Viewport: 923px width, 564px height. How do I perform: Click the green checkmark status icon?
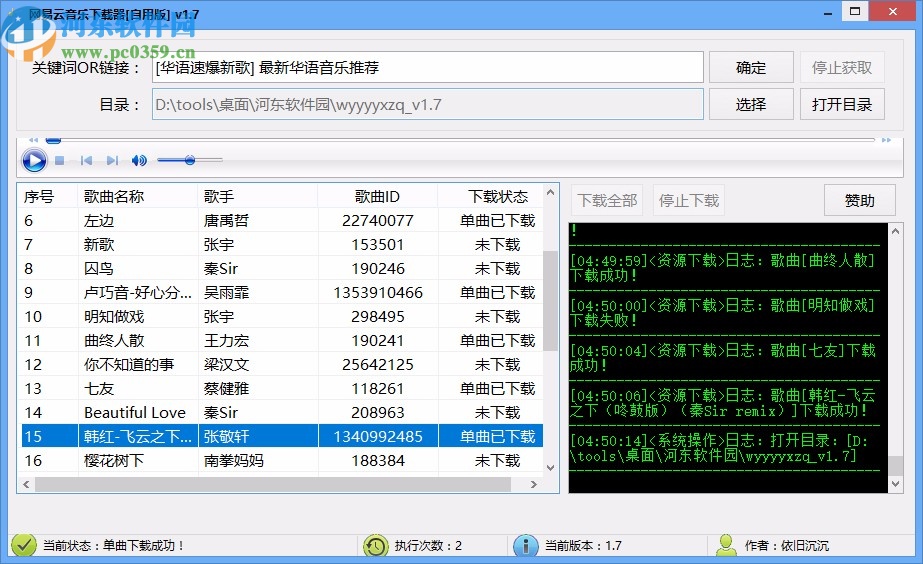click(24, 545)
